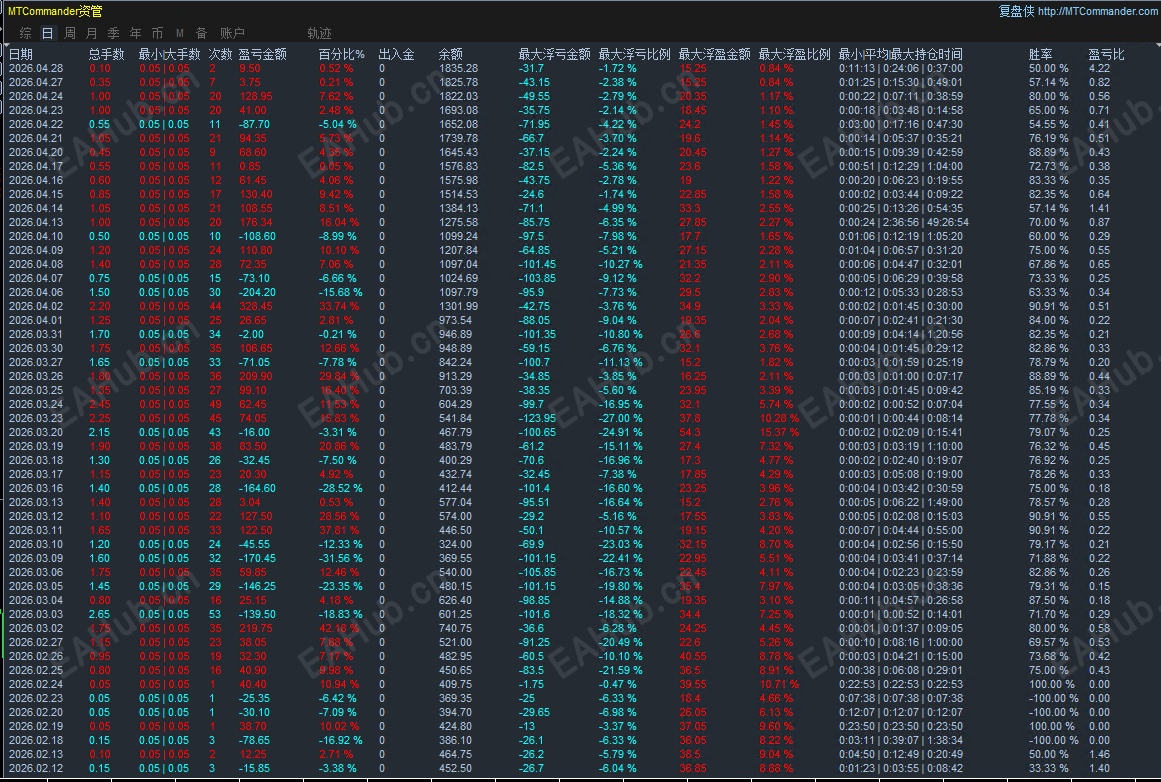This screenshot has width=1161, height=782.
Task: Open the http://MTCommander.com link
Action: (1097, 11)
